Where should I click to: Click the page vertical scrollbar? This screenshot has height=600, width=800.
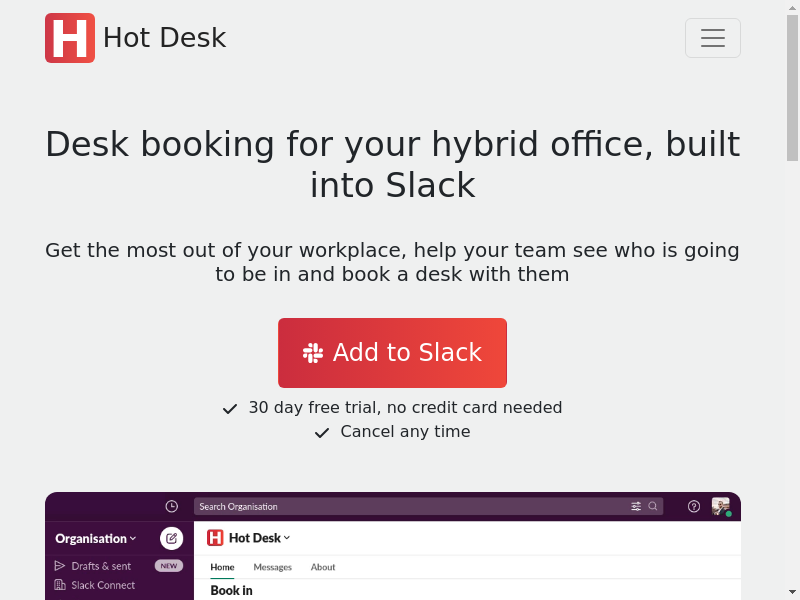tap(792, 300)
